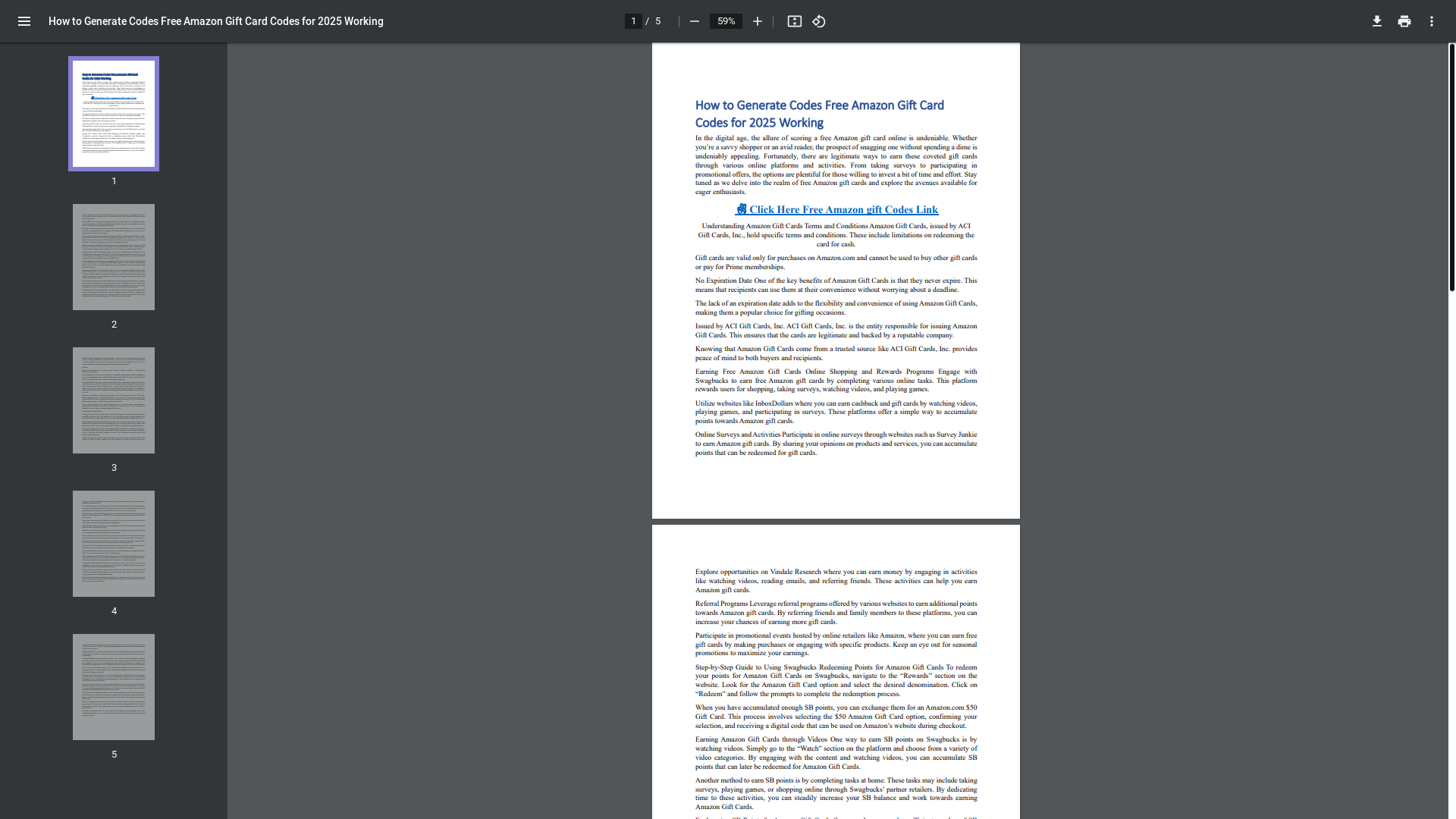Screen dimensions: 1456x819
Task: Toggle the sidebar menu hamburger icon
Action: coord(24,21)
